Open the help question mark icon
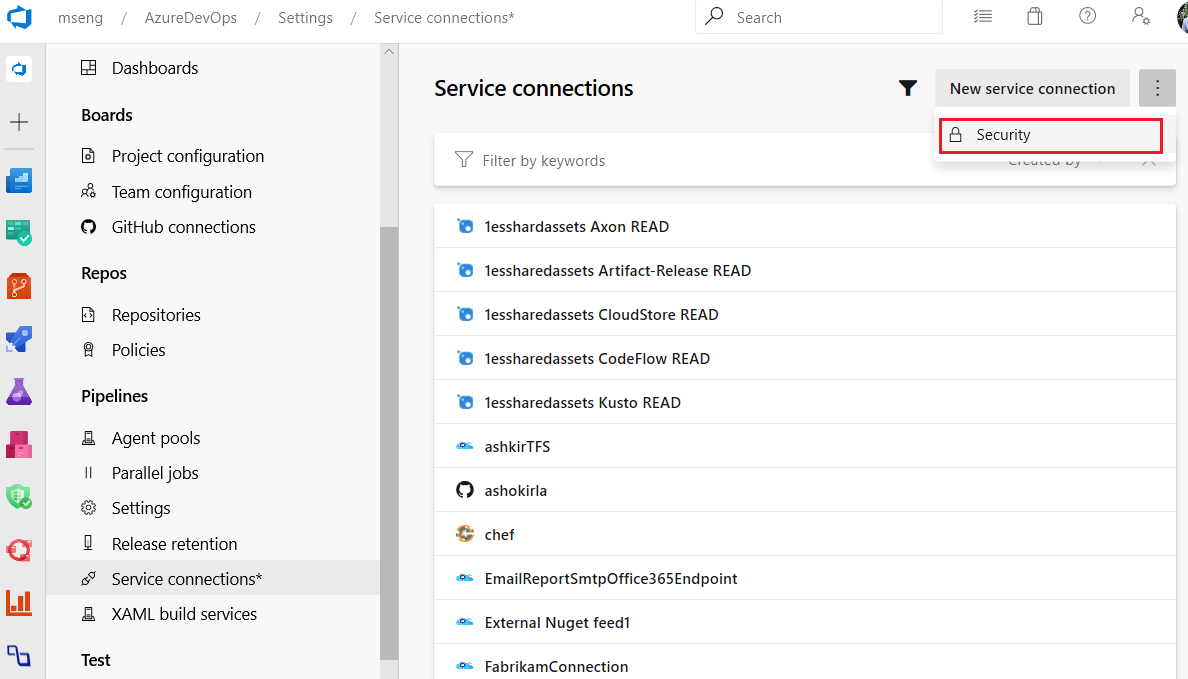The height and width of the screenshot is (679, 1188). point(1087,17)
